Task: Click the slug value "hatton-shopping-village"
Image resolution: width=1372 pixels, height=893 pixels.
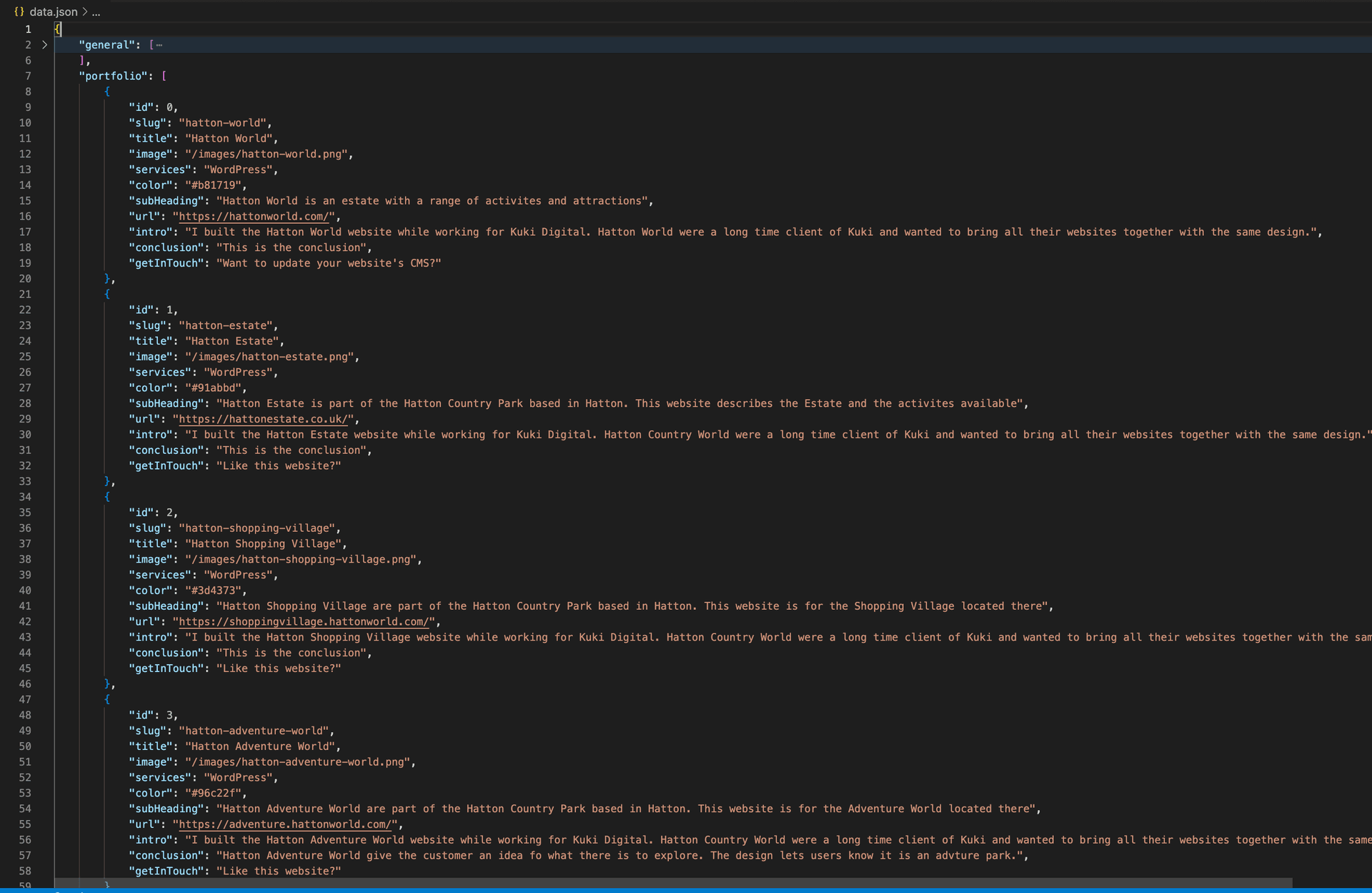Action: [x=257, y=528]
